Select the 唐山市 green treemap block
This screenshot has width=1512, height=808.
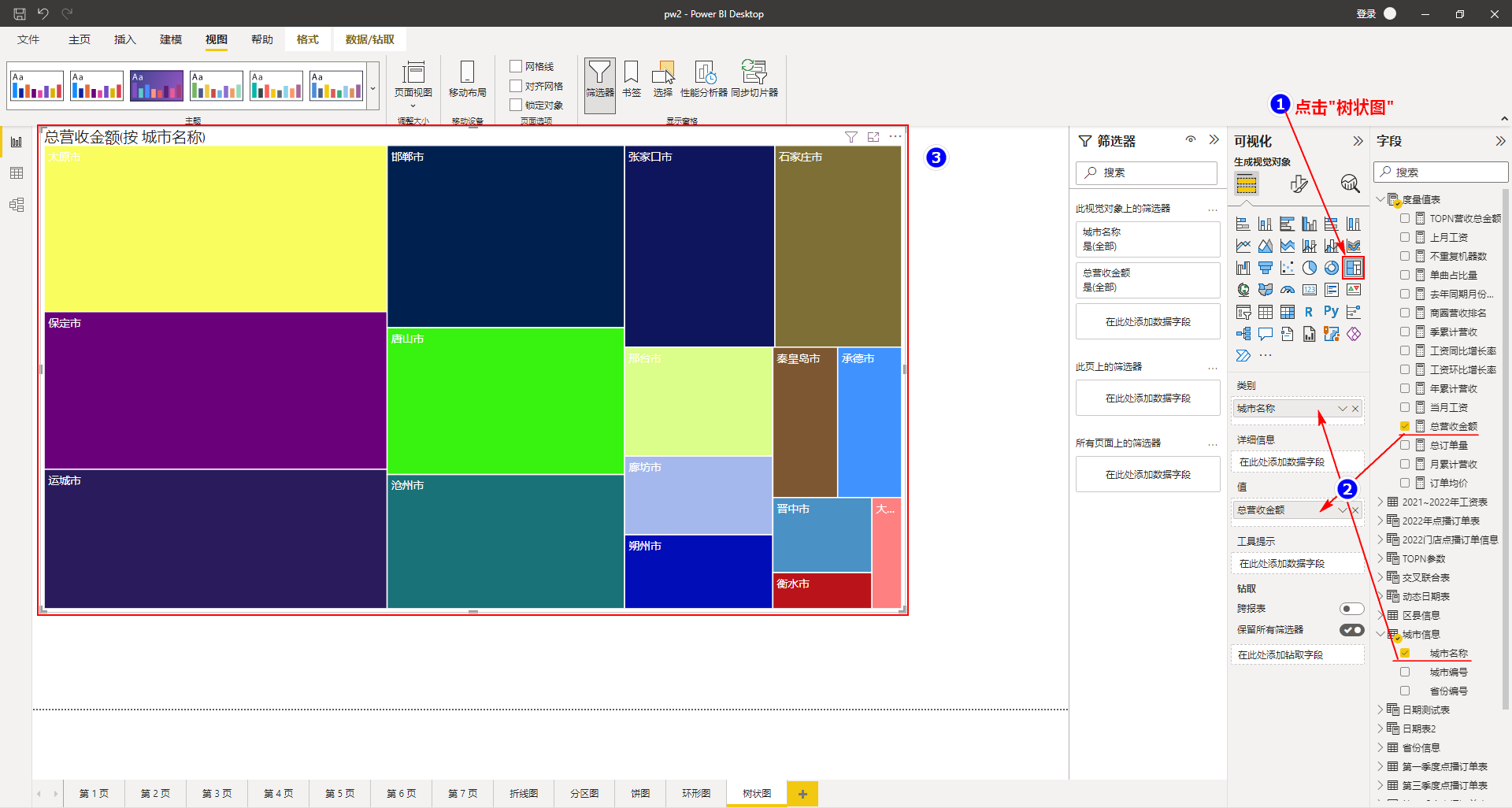[x=506, y=401]
